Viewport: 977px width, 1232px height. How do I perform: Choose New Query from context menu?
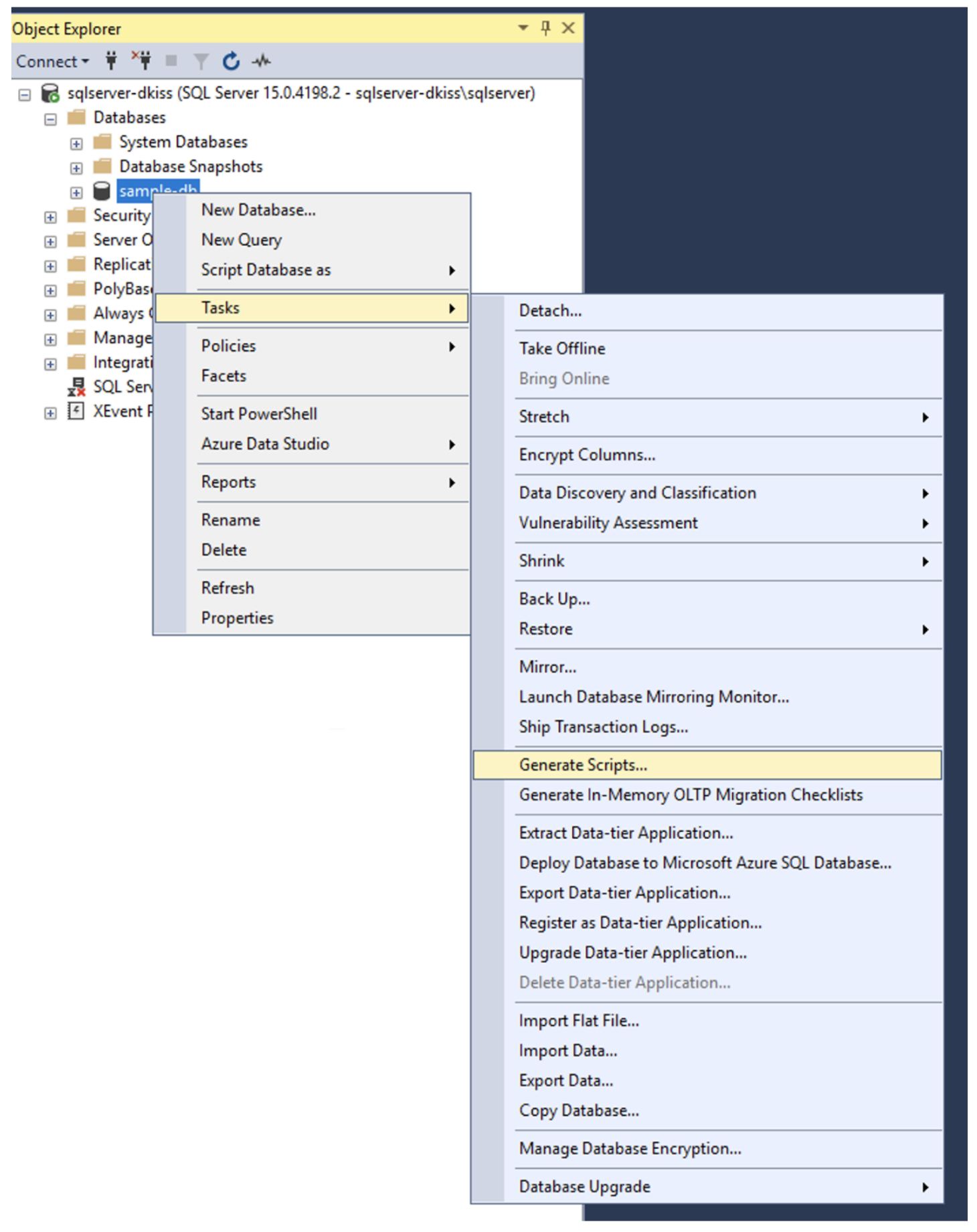tap(312, 239)
